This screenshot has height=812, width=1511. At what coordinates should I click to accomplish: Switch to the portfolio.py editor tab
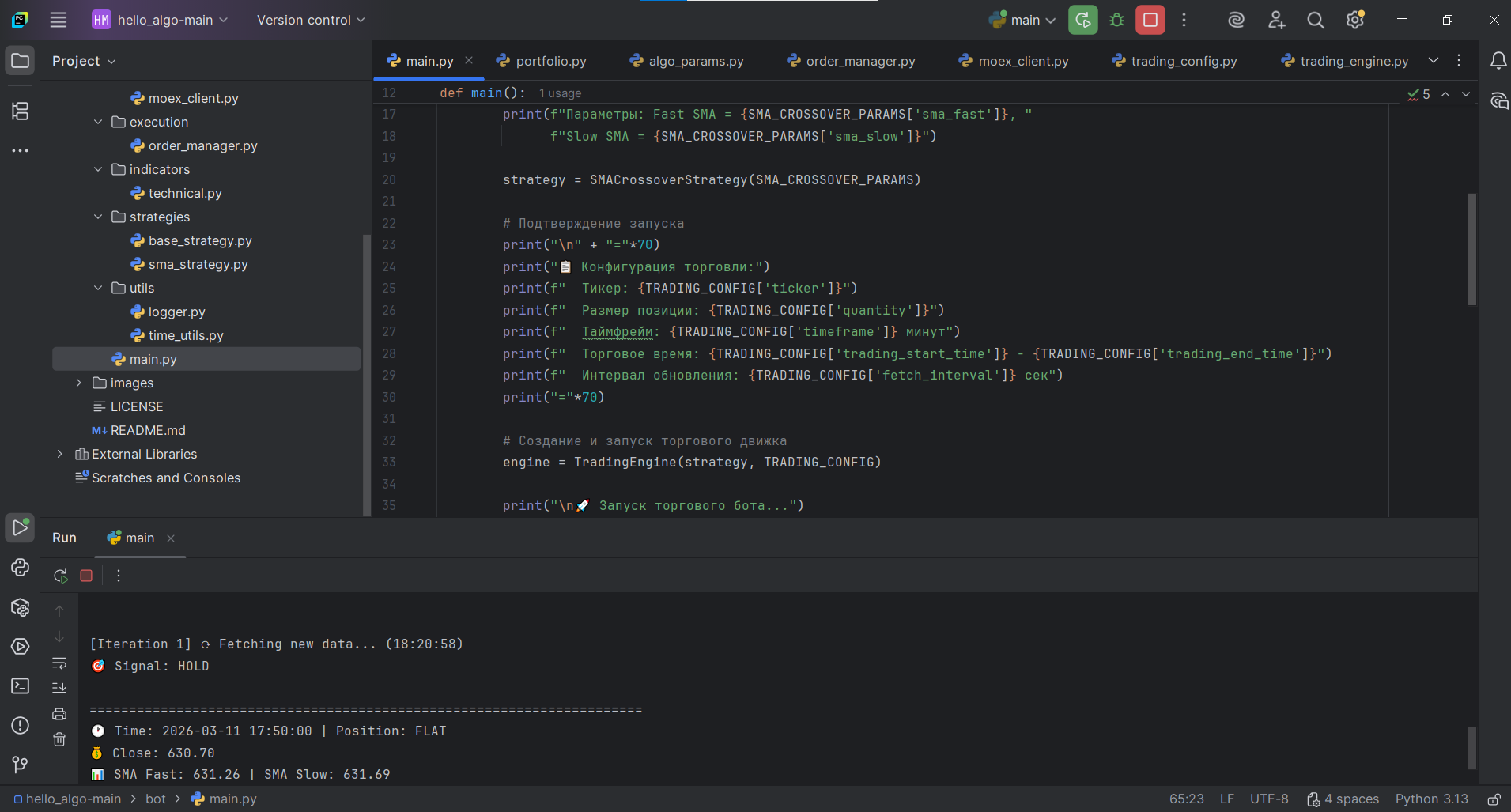(550, 61)
